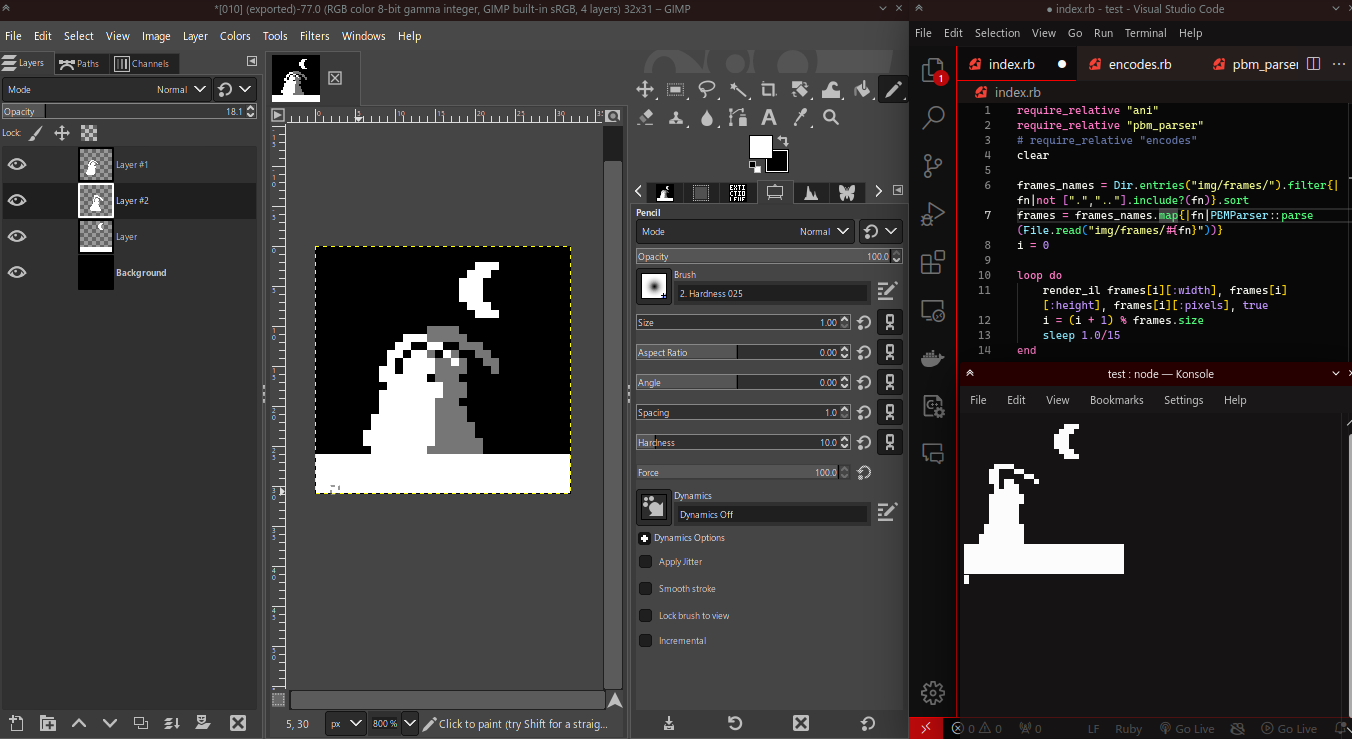This screenshot has width=1352, height=739.
Task: Hide the Background layer eye icon
Action: click(17, 272)
